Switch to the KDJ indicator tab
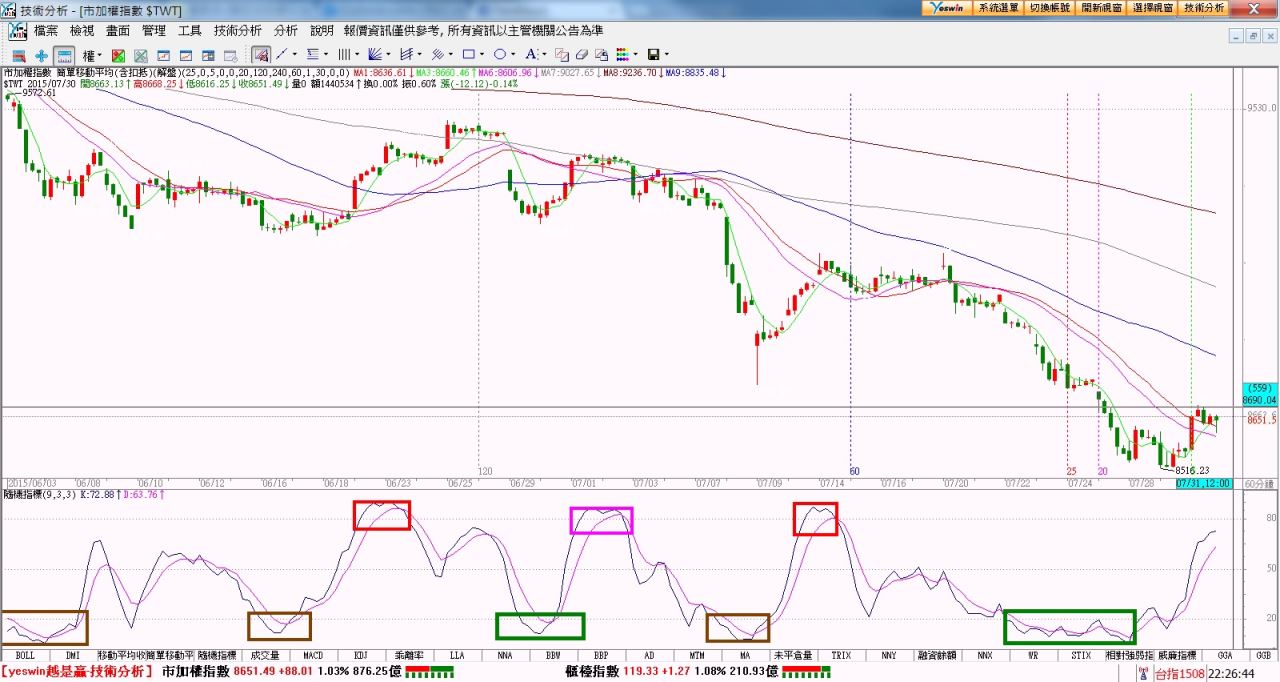The height and width of the screenshot is (682, 1280). coord(362,656)
